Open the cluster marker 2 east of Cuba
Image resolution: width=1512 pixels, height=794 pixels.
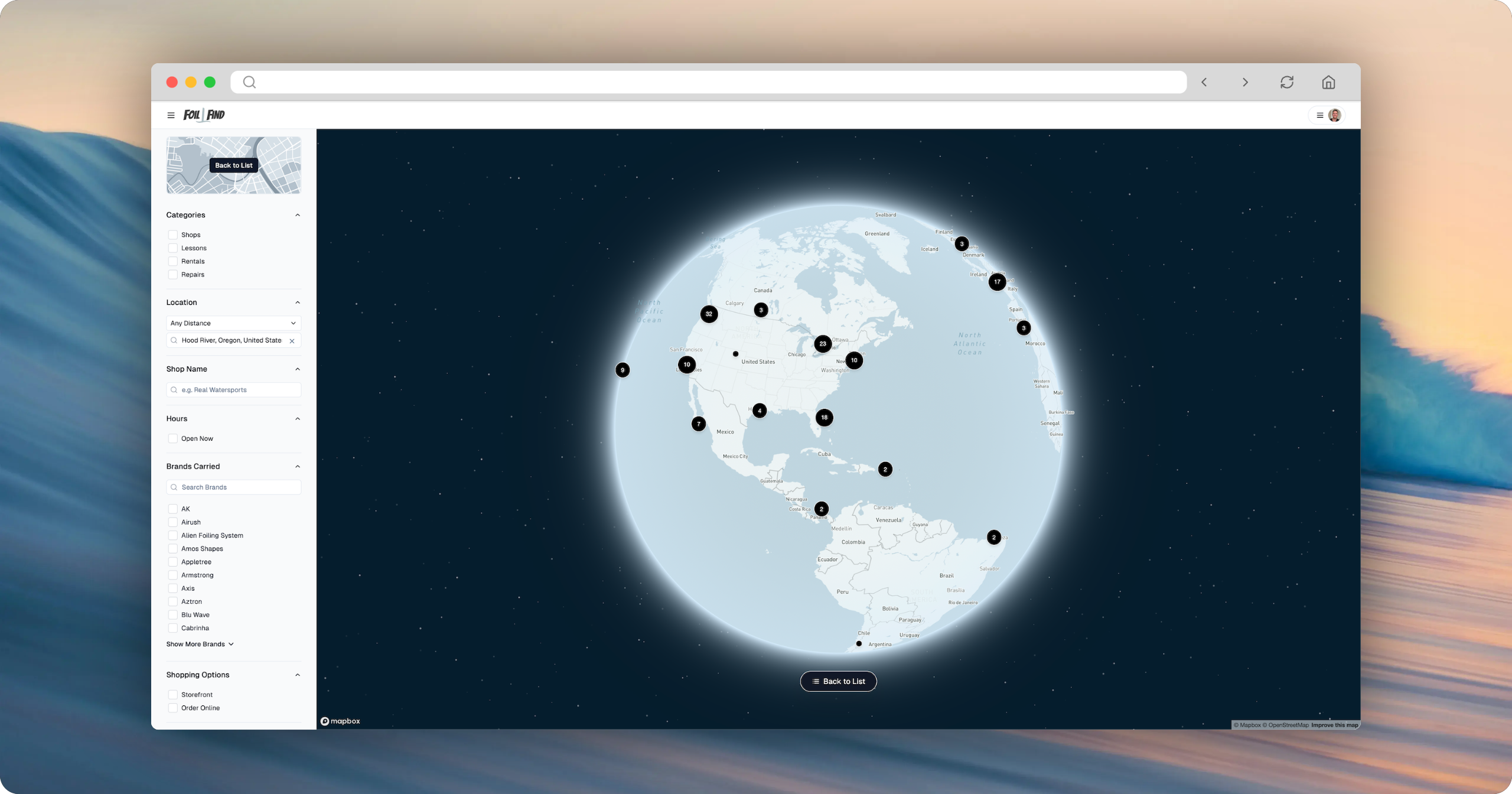pos(885,469)
